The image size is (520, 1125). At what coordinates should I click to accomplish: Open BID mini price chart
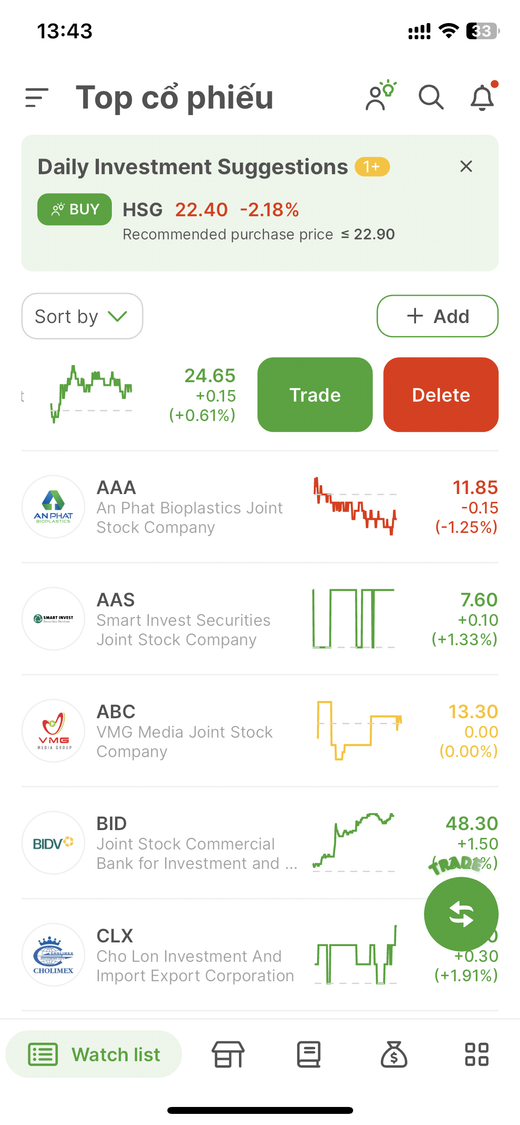pos(354,843)
